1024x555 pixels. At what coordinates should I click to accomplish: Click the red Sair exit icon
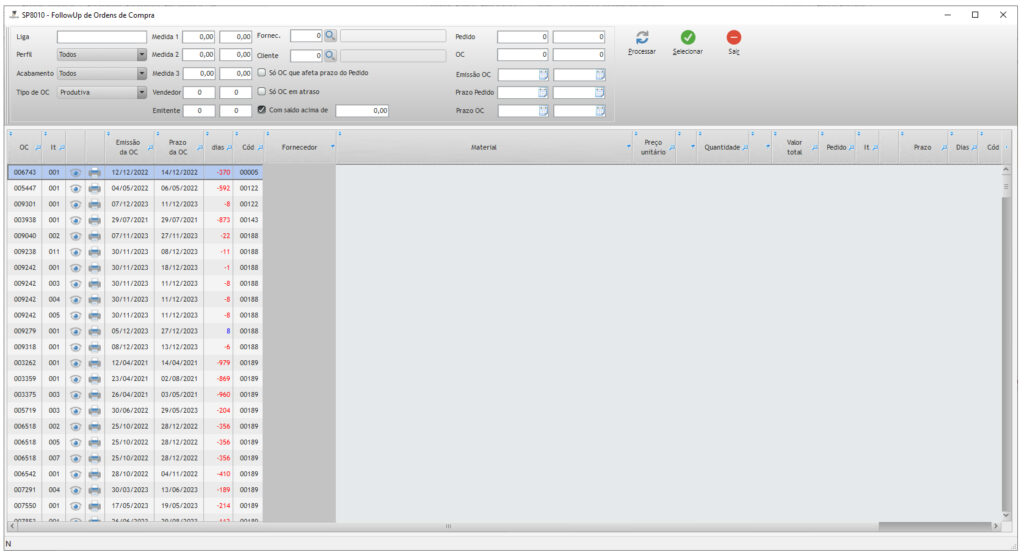click(x=733, y=37)
